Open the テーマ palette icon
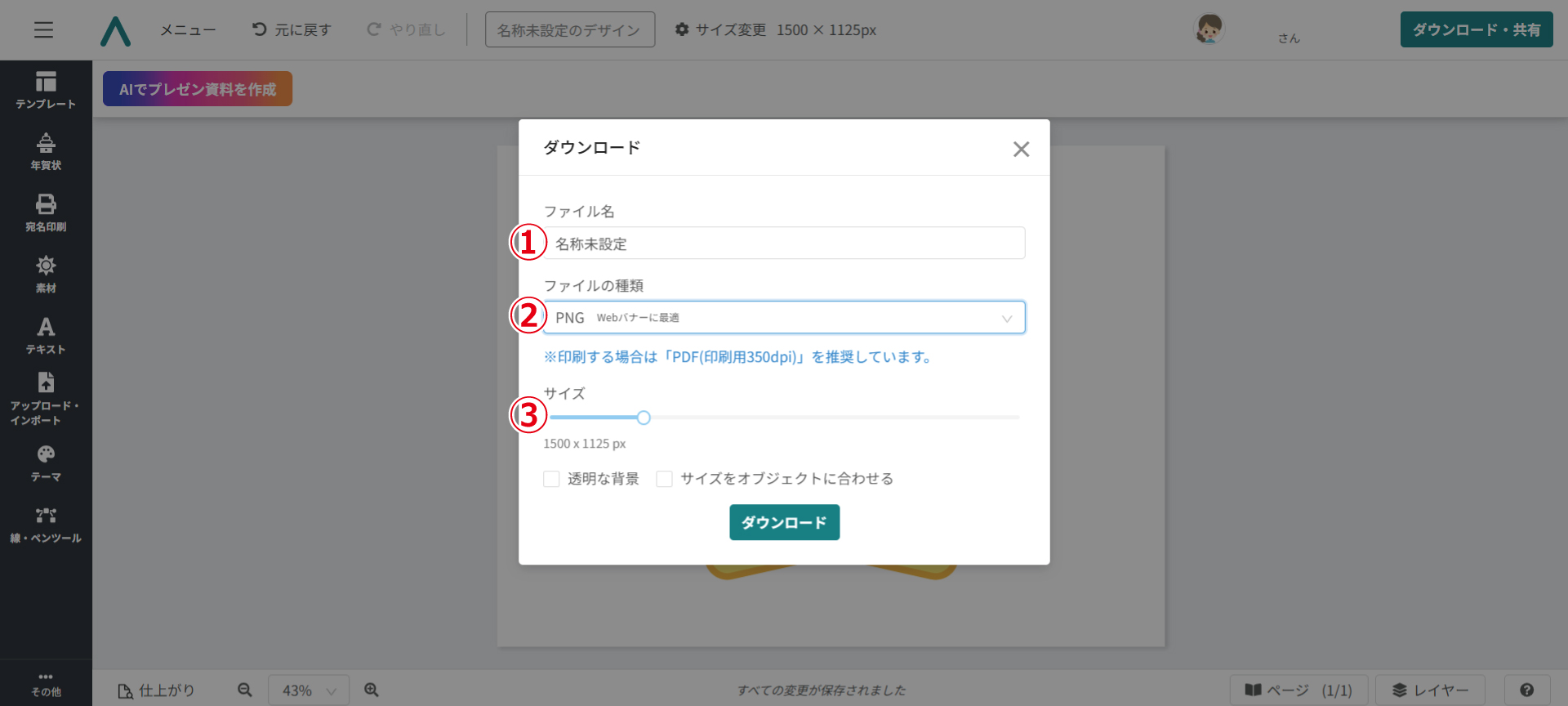Viewport: 1568px width, 706px height. 46,463
